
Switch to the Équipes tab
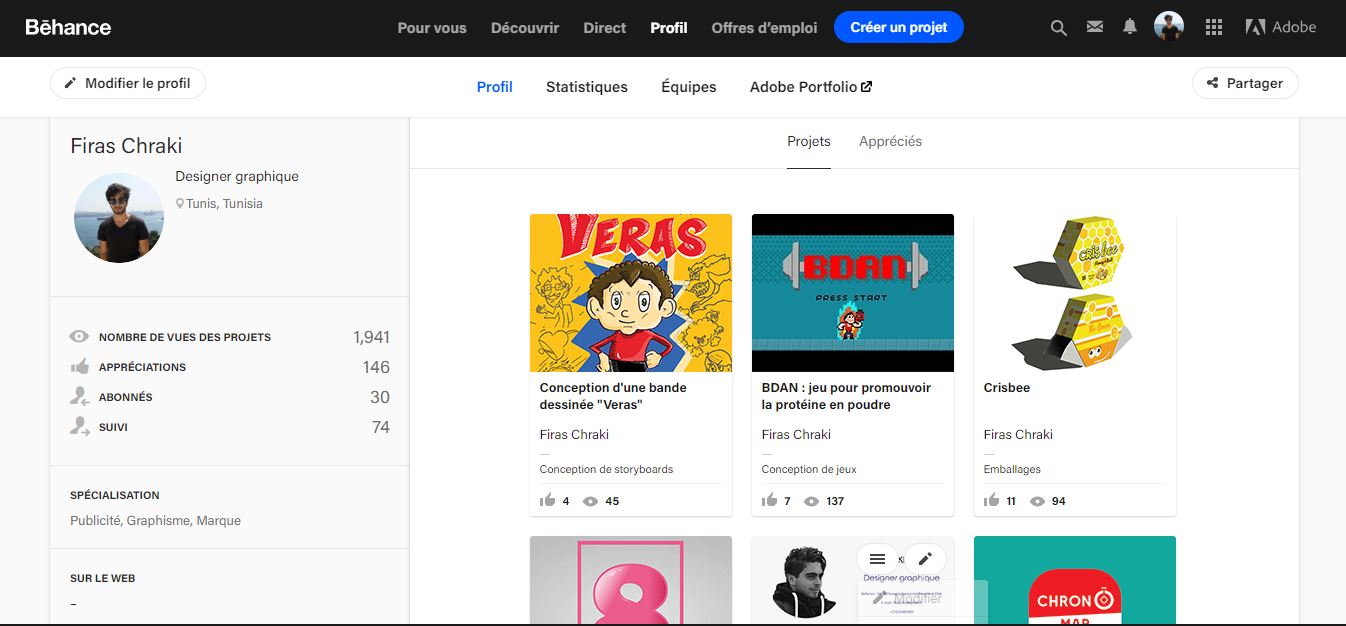689,87
